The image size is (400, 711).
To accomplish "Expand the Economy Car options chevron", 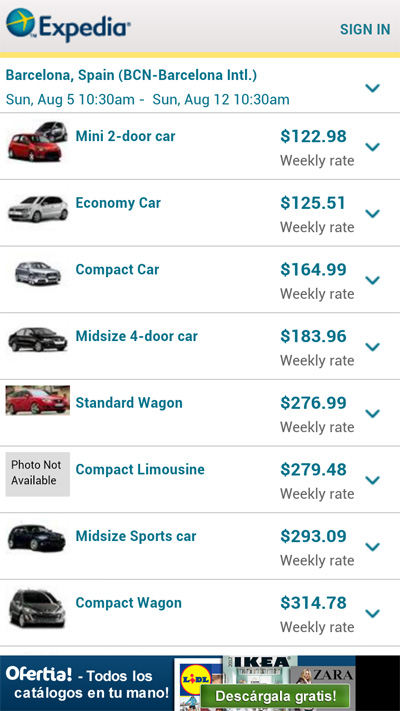I will coord(373,213).
